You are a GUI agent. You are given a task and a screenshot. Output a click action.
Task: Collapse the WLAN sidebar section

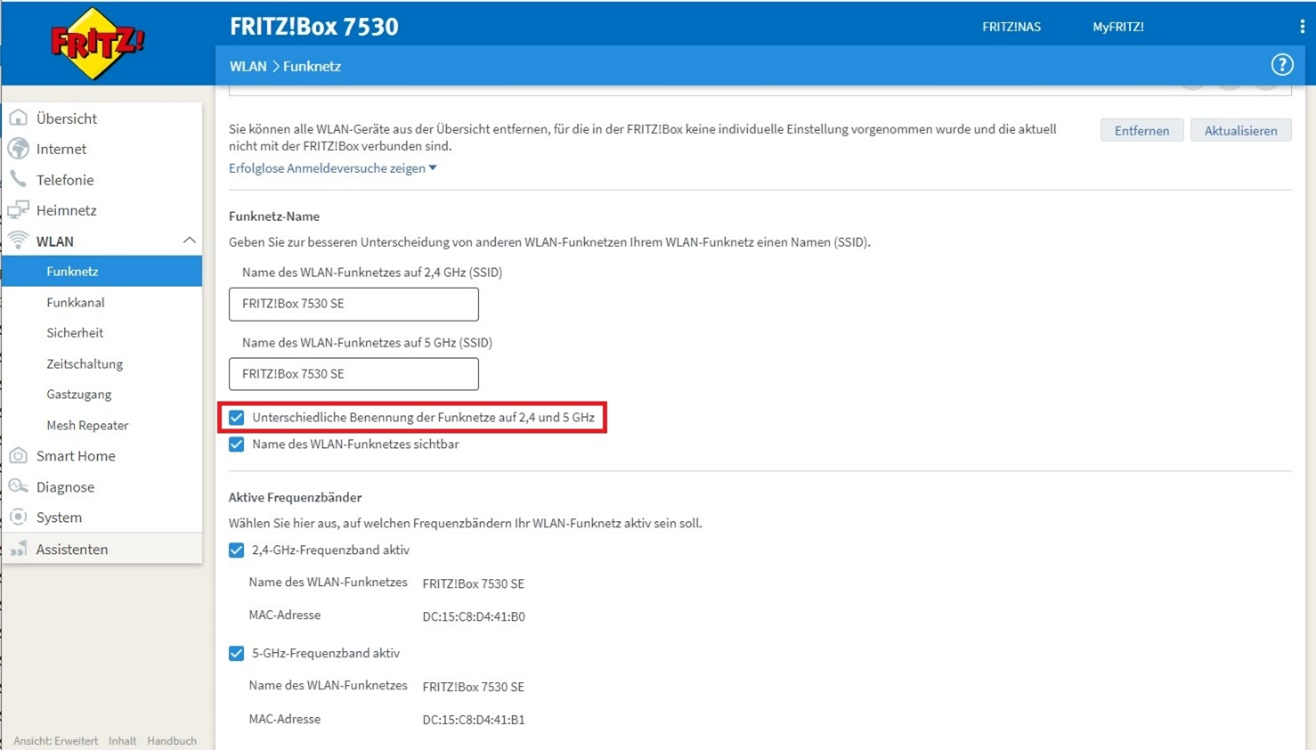click(x=188, y=241)
